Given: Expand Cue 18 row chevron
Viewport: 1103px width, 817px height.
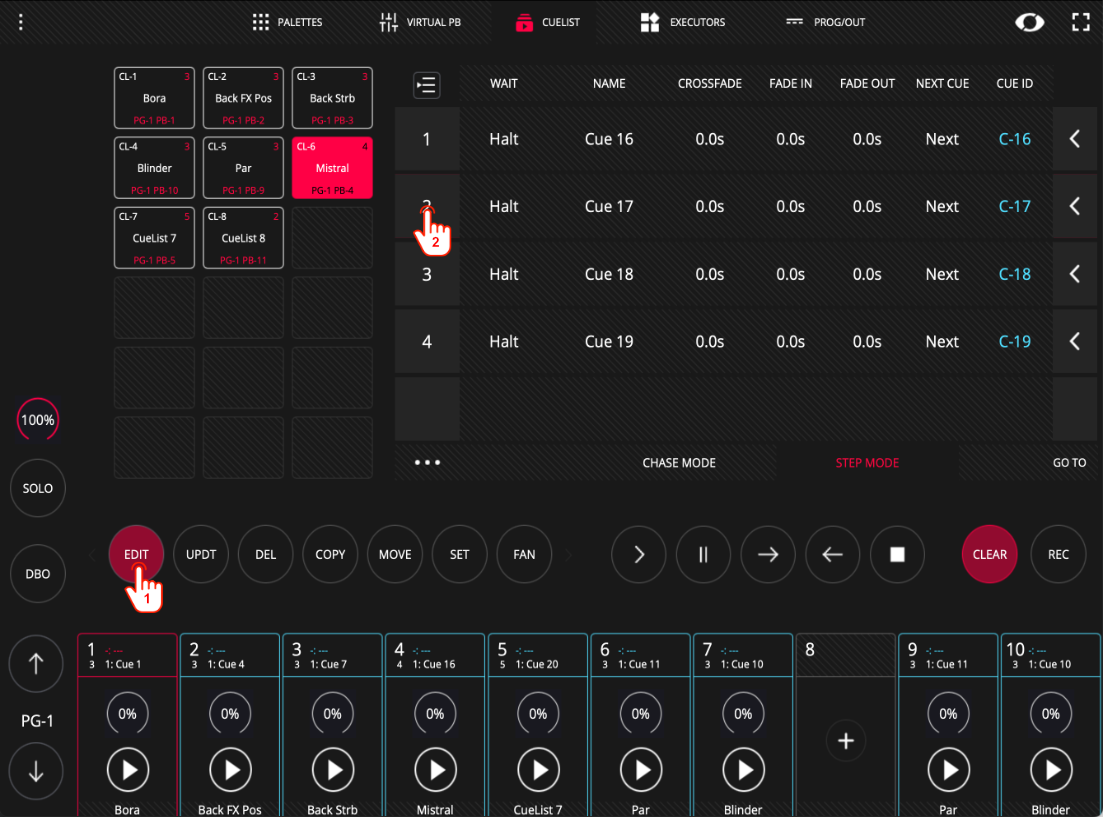Looking at the screenshot, I should click(x=1075, y=274).
